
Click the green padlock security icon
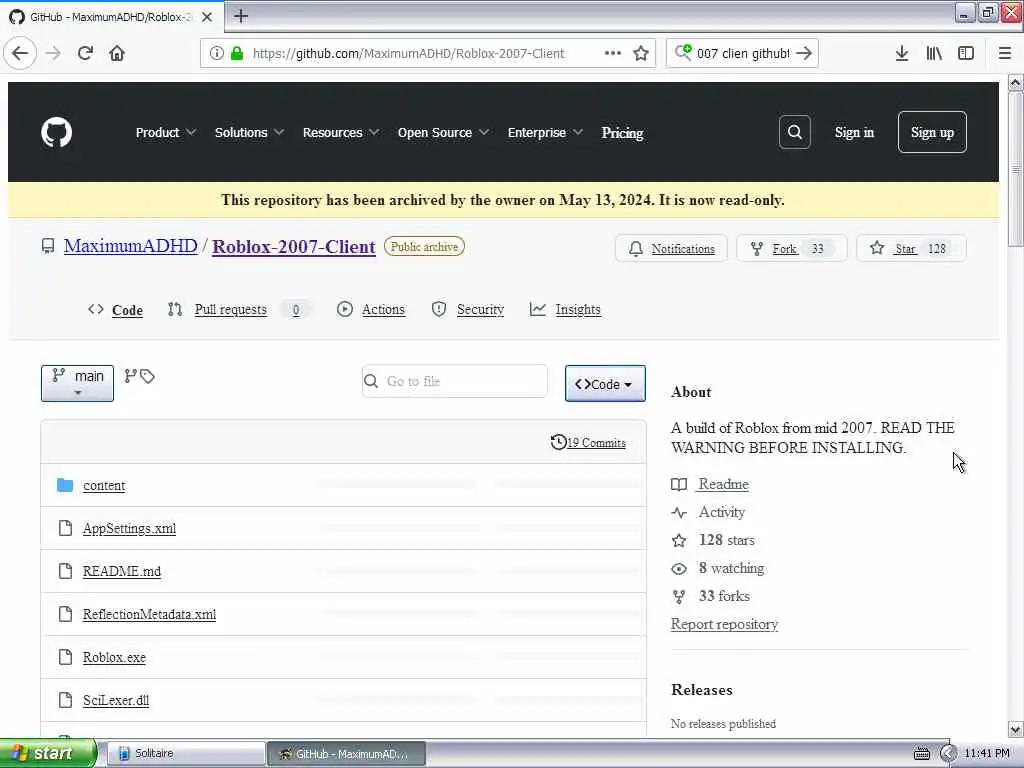(238, 54)
